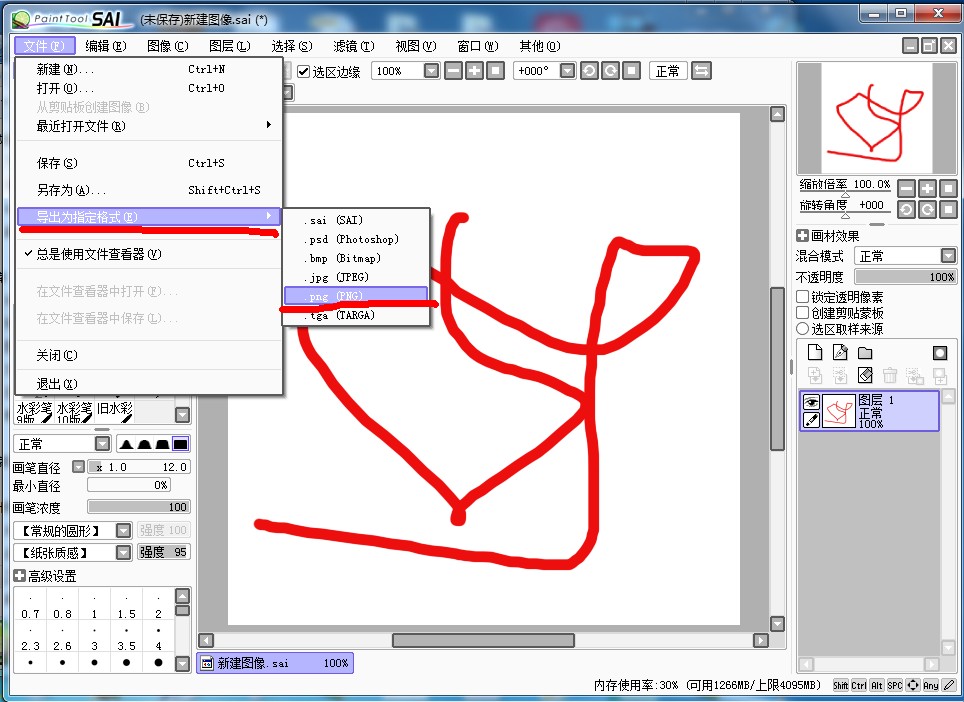This screenshot has width=964, height=702.
Task: Open the brush mode 正常 dropdown
Action: pyautogui.click(x=103, y=444)
